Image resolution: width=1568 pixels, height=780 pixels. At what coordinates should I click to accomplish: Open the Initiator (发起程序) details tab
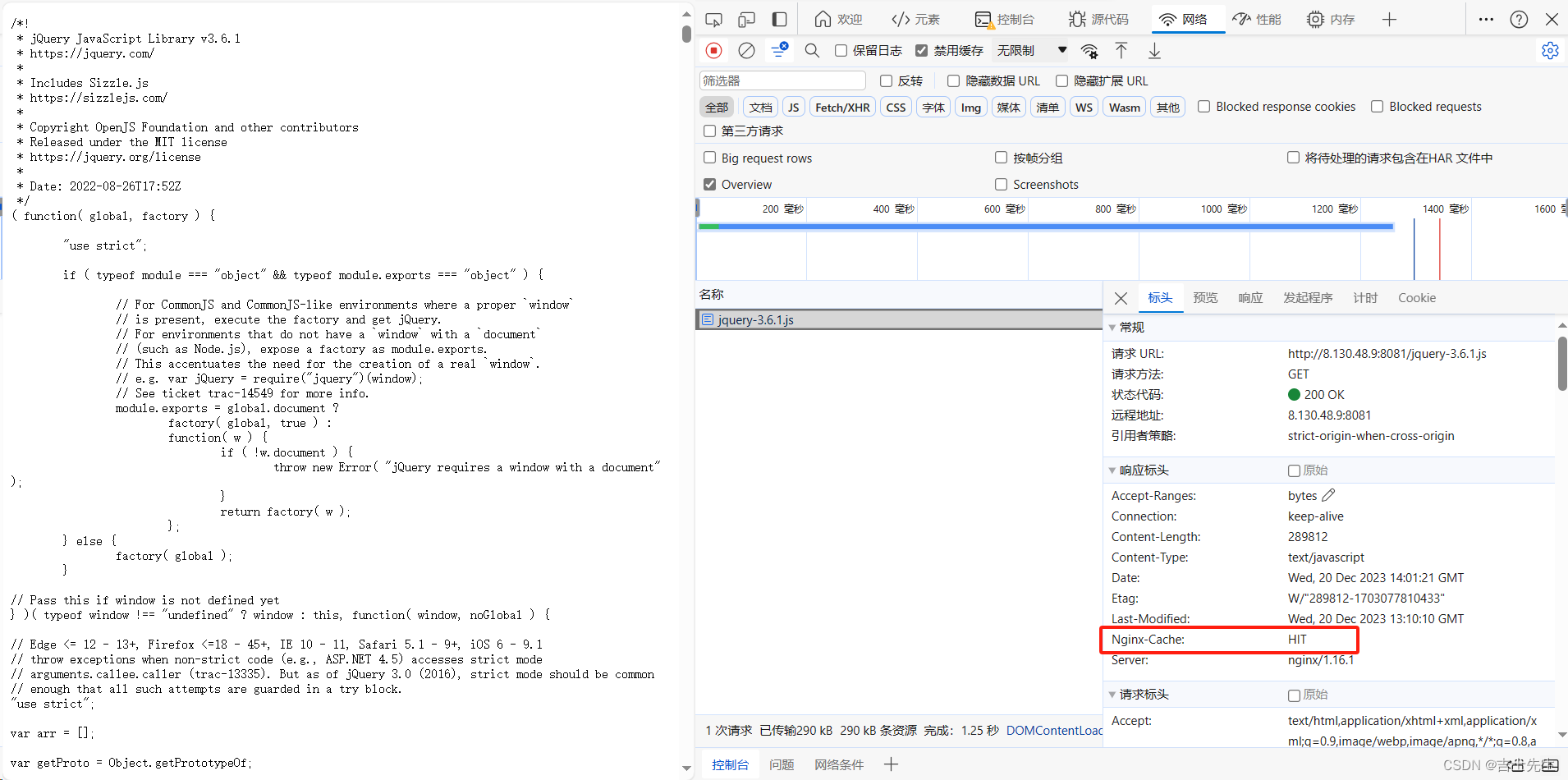(1308, 298)
